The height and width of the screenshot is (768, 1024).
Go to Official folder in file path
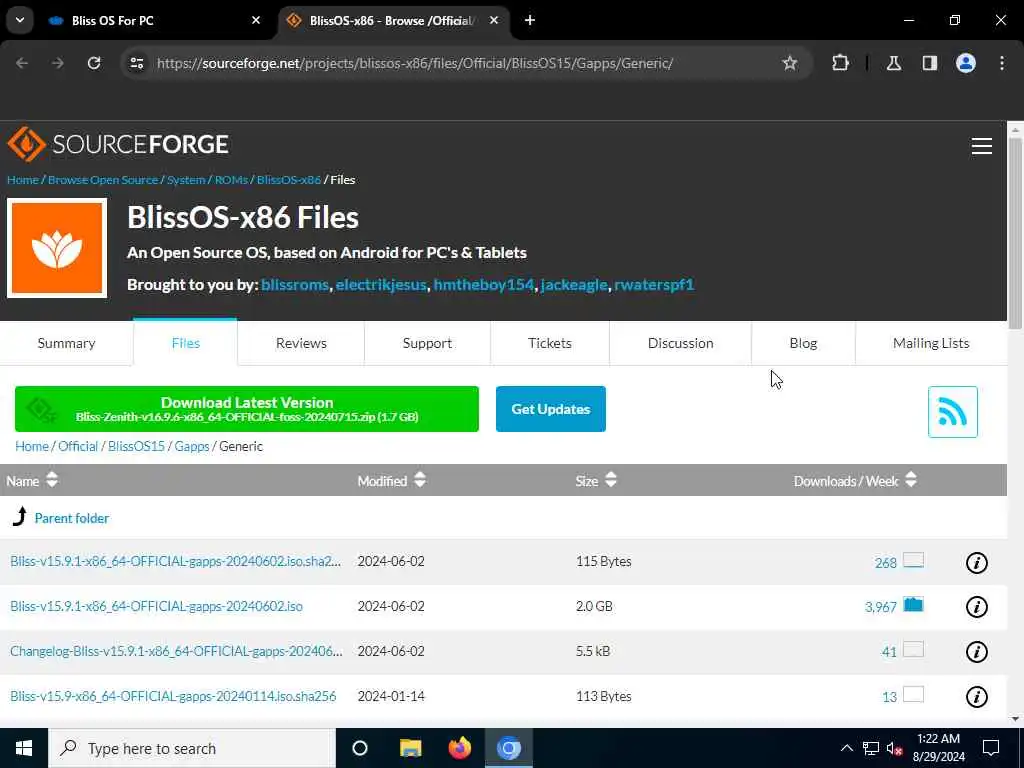point(78,447)
